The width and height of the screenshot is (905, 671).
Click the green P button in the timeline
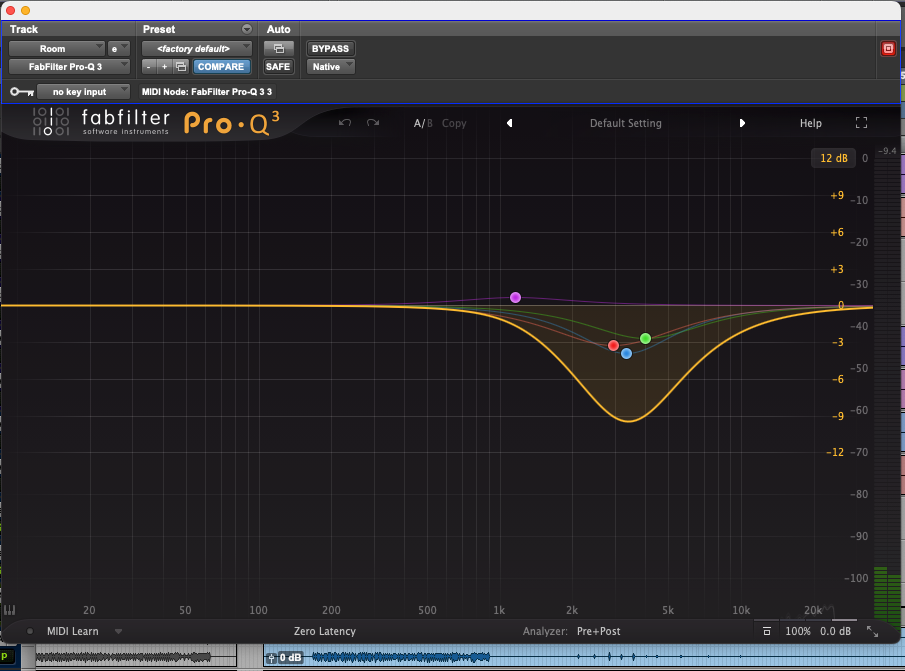5,656
